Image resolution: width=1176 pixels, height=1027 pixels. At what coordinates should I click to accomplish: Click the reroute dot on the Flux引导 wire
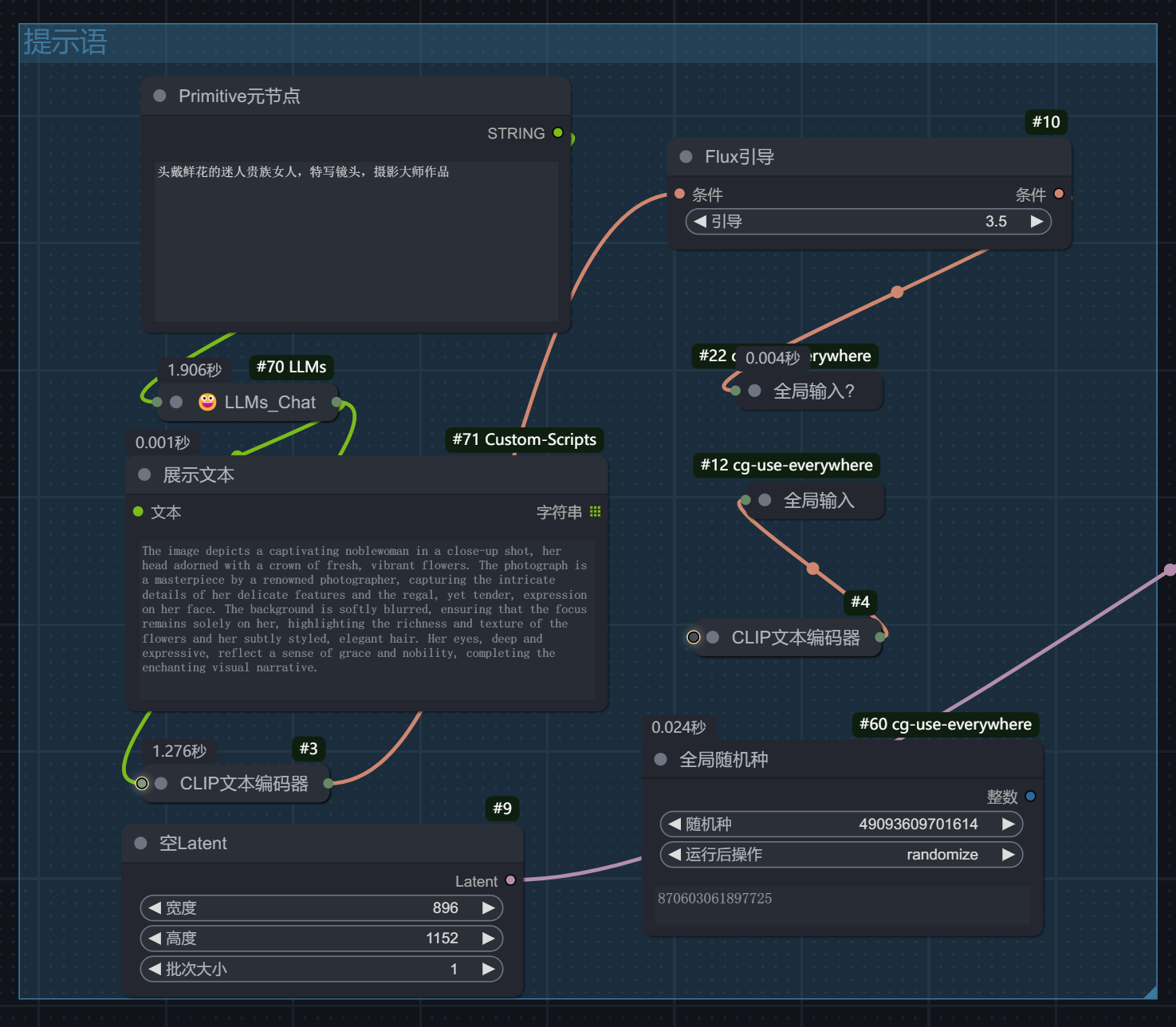click(x=897, y=292)
